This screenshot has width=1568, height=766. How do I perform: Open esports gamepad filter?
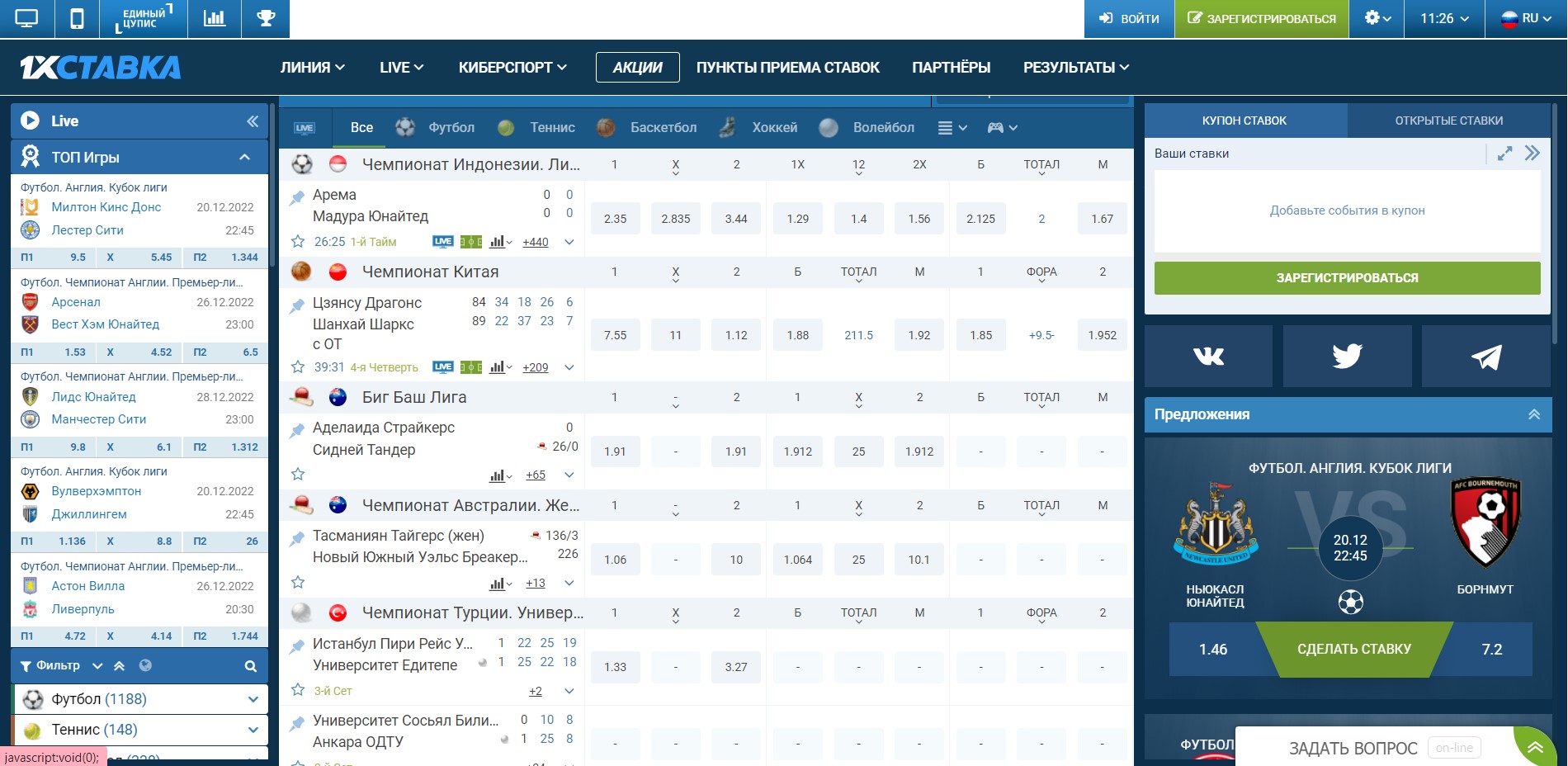tap(1002, 128)
